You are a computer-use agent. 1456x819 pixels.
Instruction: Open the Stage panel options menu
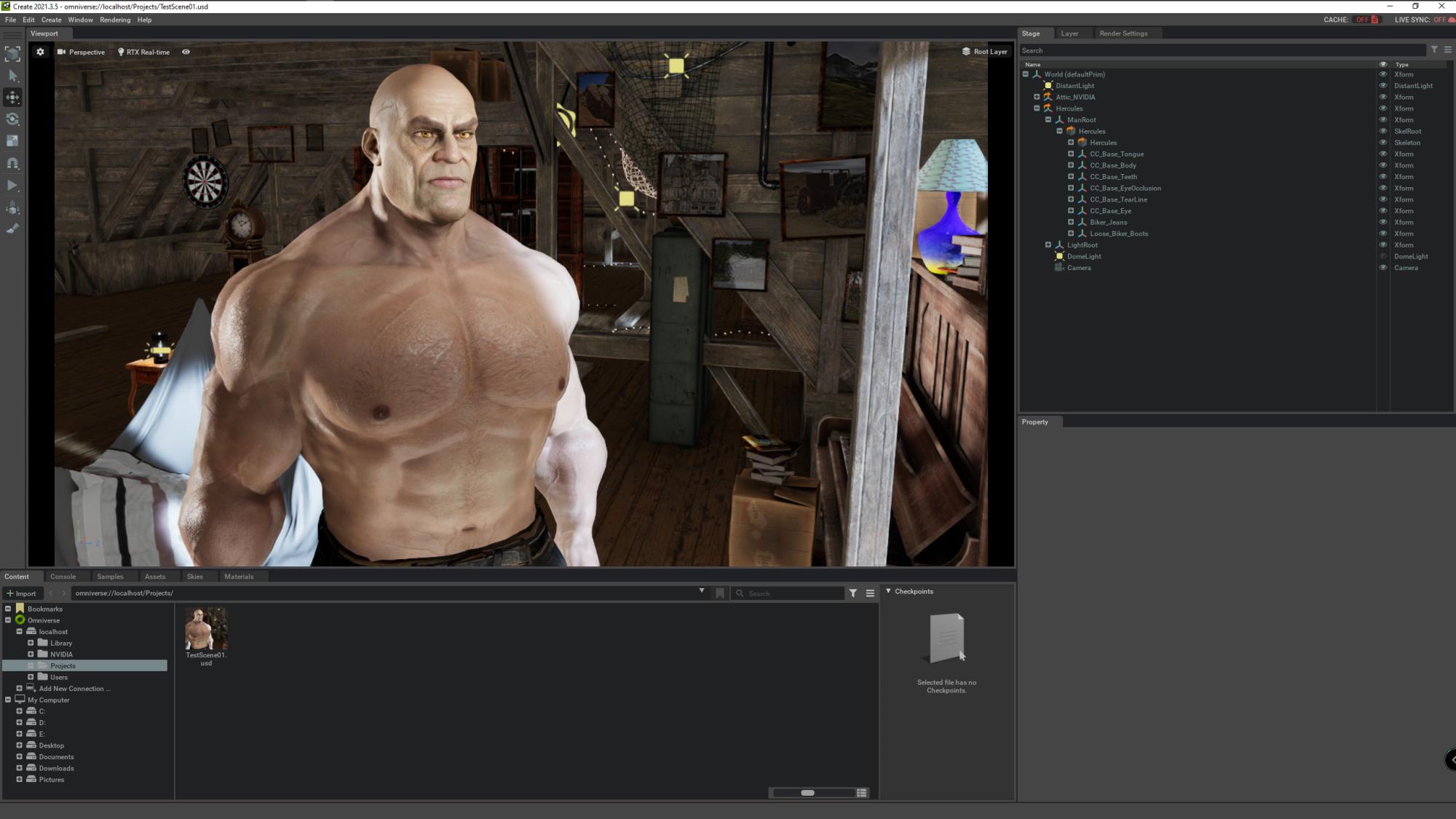[1448, 50]
